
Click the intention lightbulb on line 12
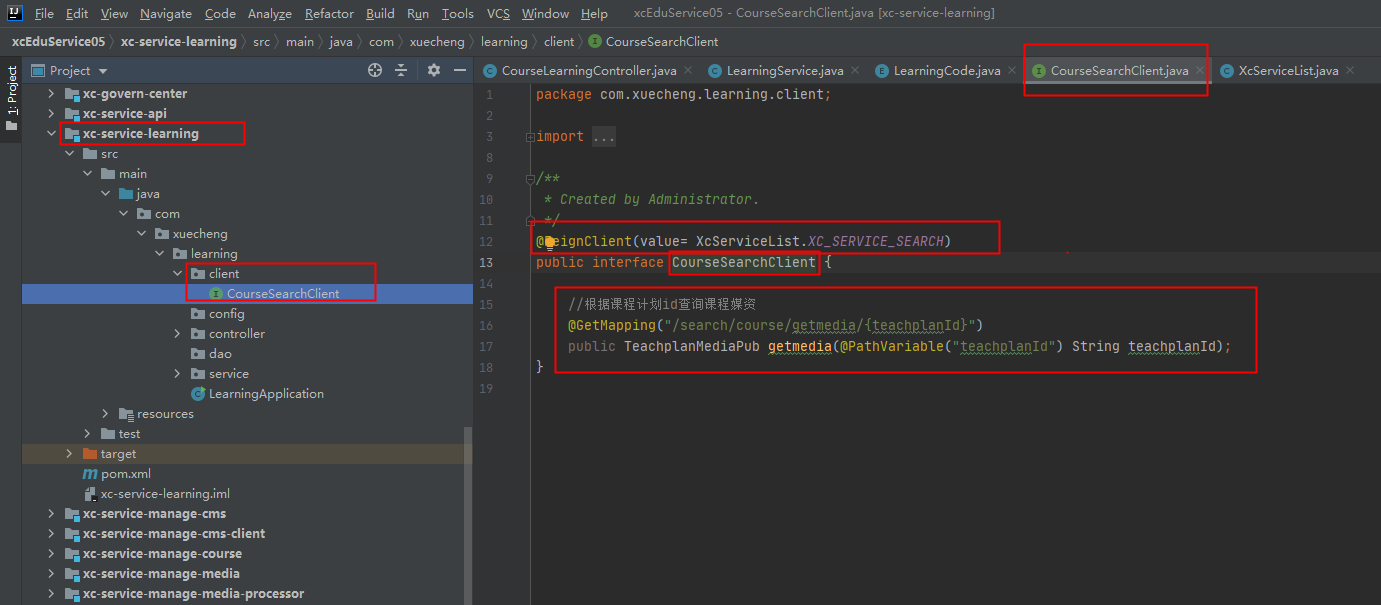(x=549, y=242)
